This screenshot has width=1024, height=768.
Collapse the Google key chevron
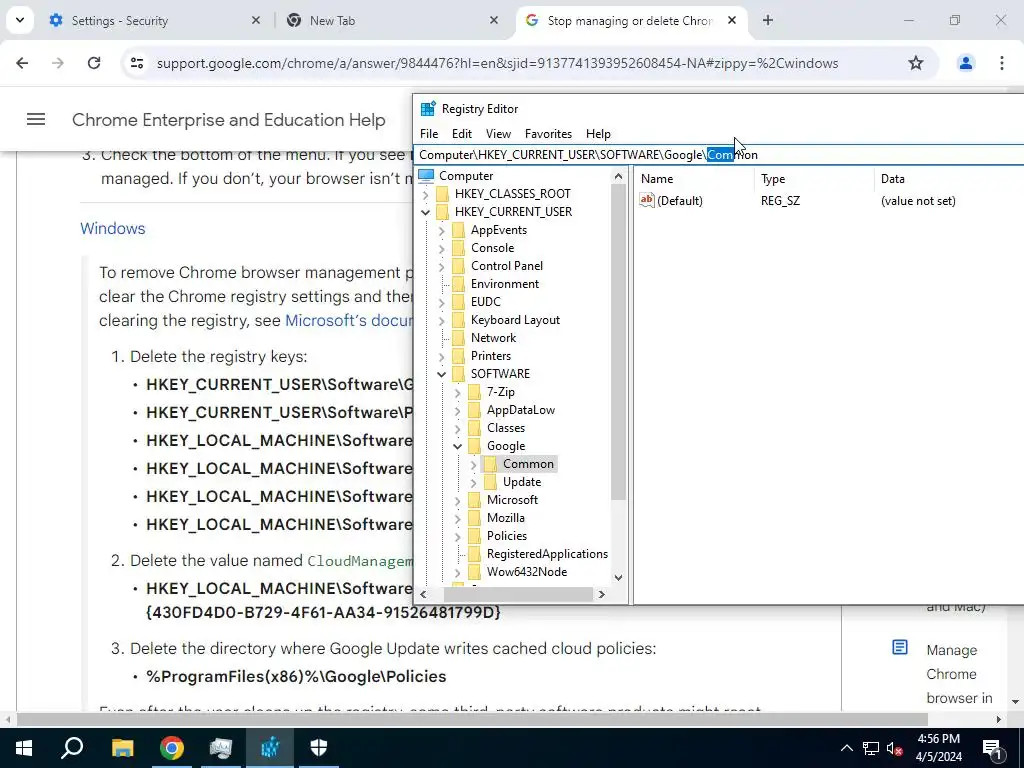[457, 446]
